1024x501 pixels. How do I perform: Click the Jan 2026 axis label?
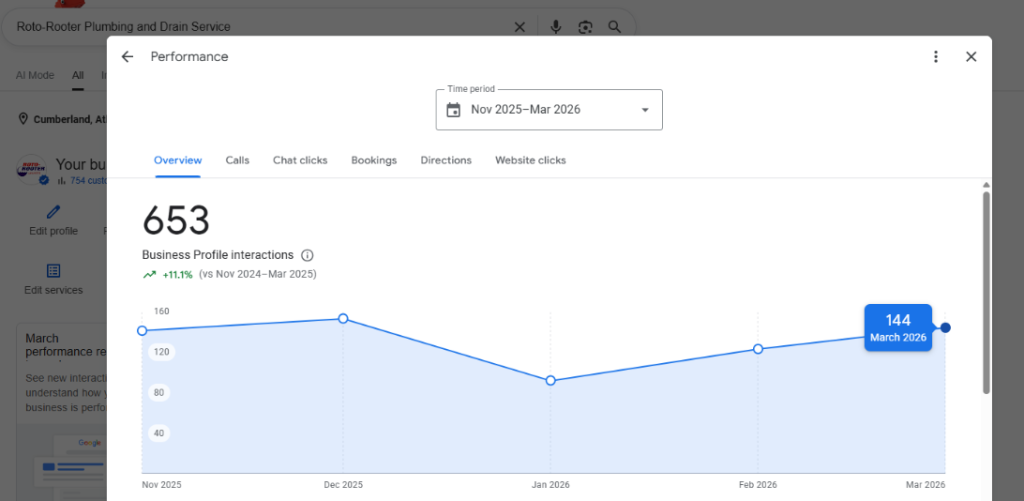point(551,485)
